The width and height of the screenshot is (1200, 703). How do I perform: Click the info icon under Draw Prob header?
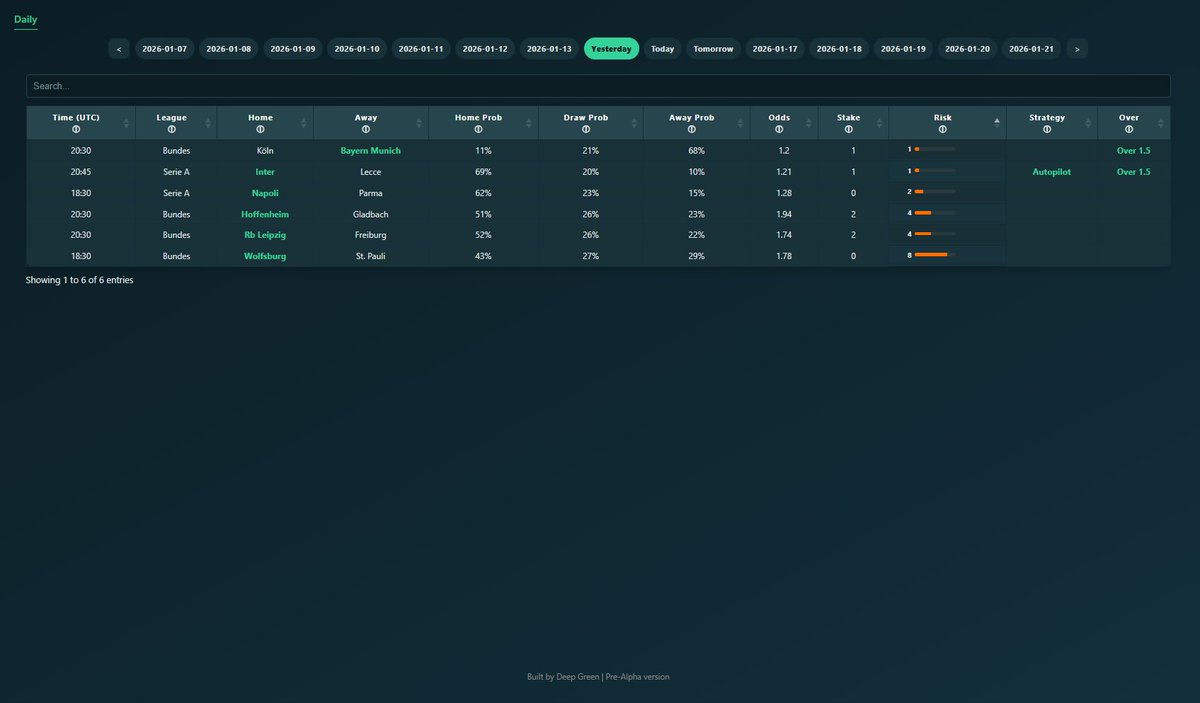coord(586,129)
